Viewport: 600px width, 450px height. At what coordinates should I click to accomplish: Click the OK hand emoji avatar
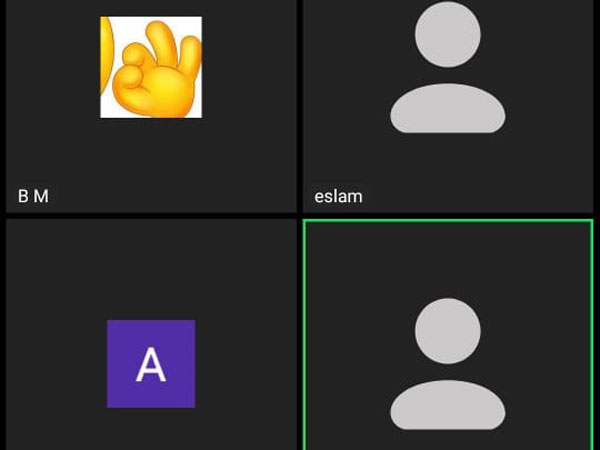151,67
